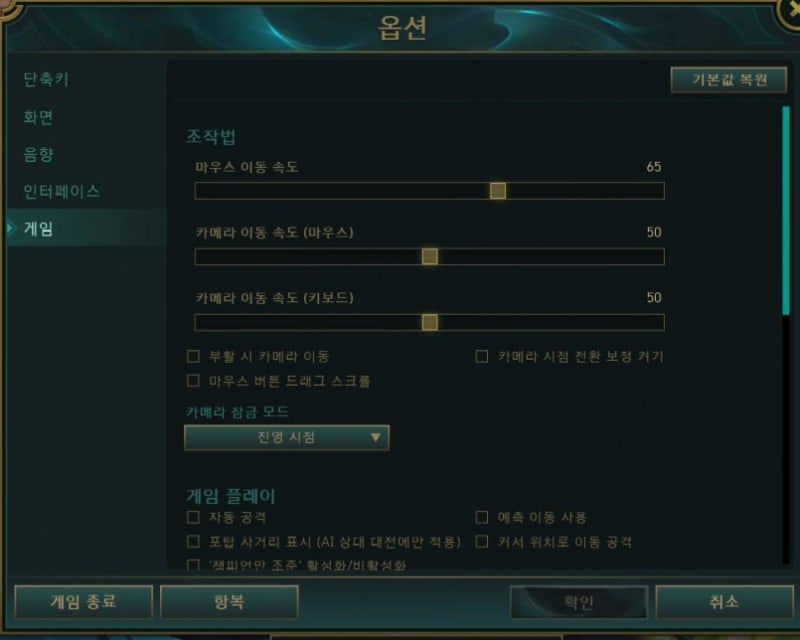Enable 자동 공격 checkbox
The image size is (800, 640).
pyautogui.click(x=193, y=518)
